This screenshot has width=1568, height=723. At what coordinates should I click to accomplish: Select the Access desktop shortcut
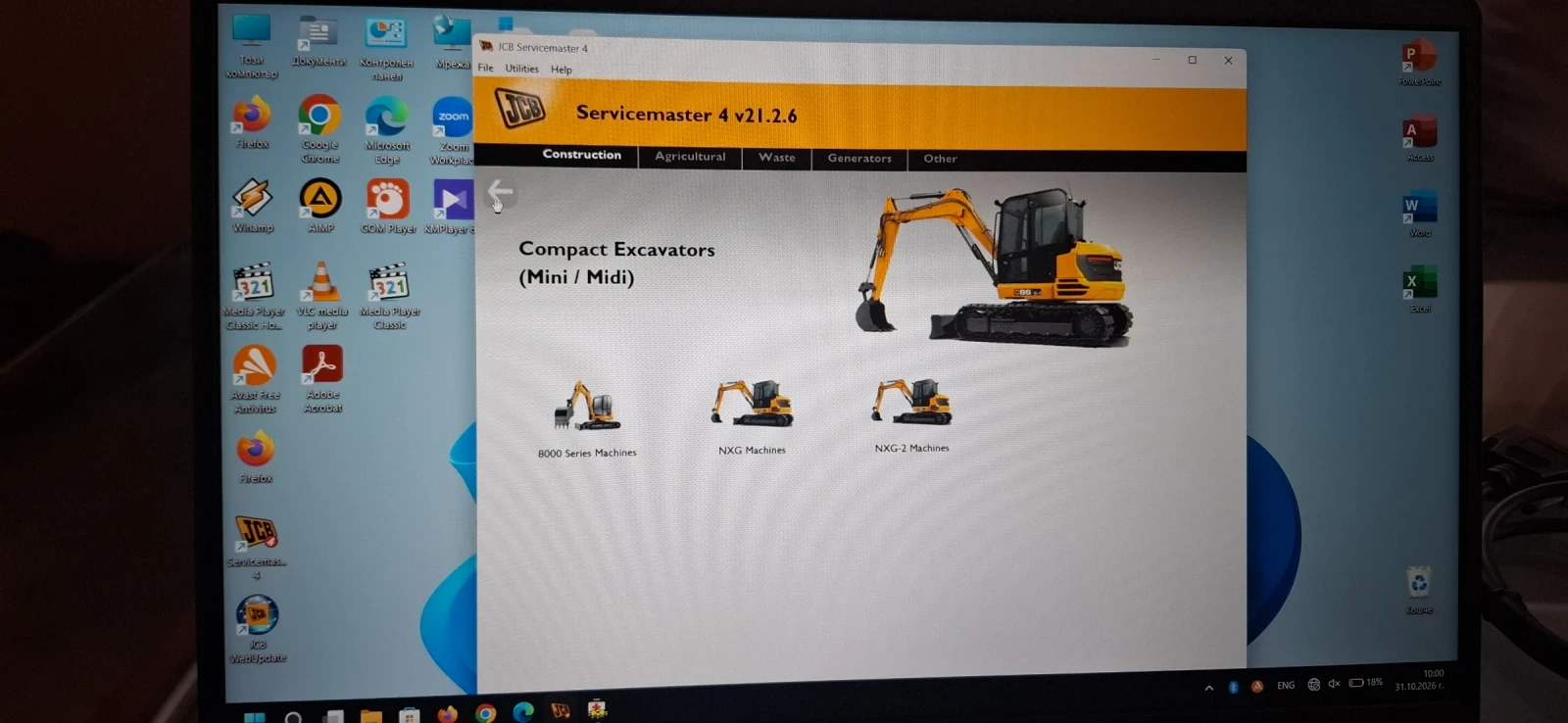[1419, 138]
